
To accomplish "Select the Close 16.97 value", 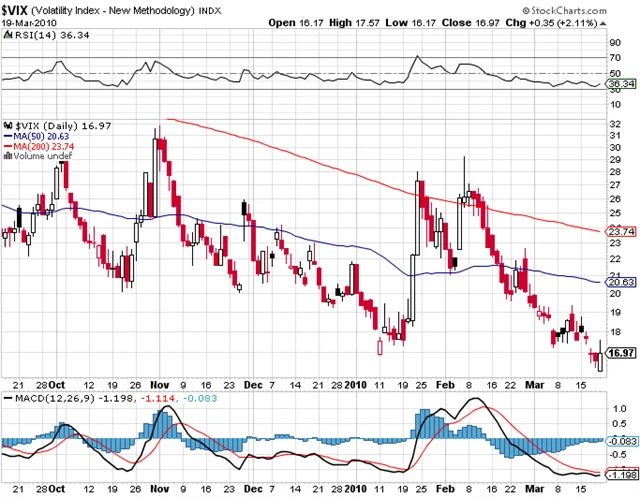I will coord(471,23).
